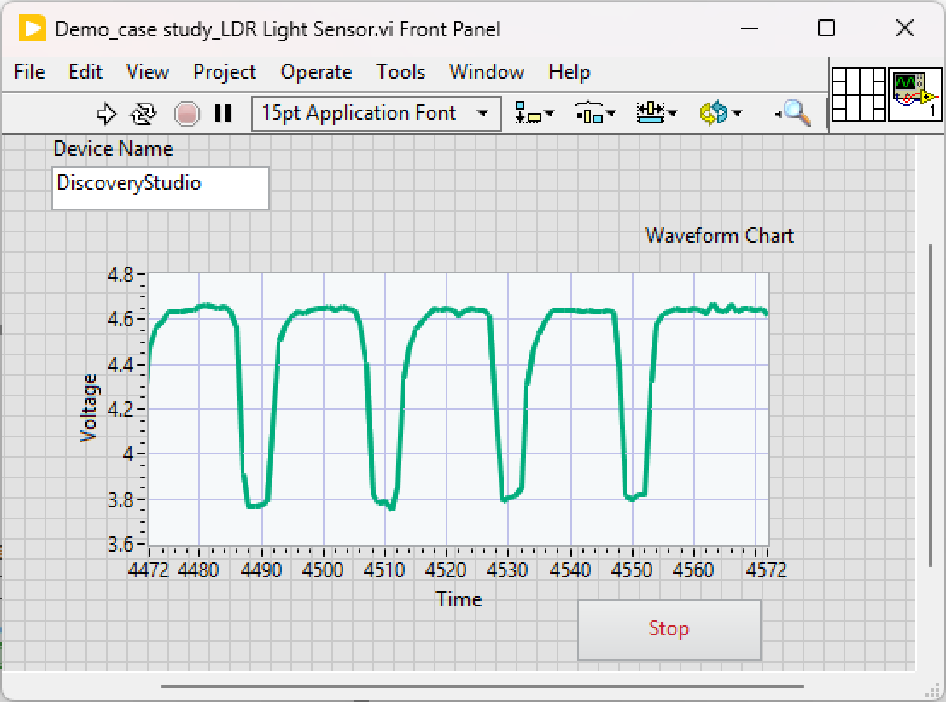946x702 pixels.
Task: Open the Project menu
Action: tap(224, 72)
